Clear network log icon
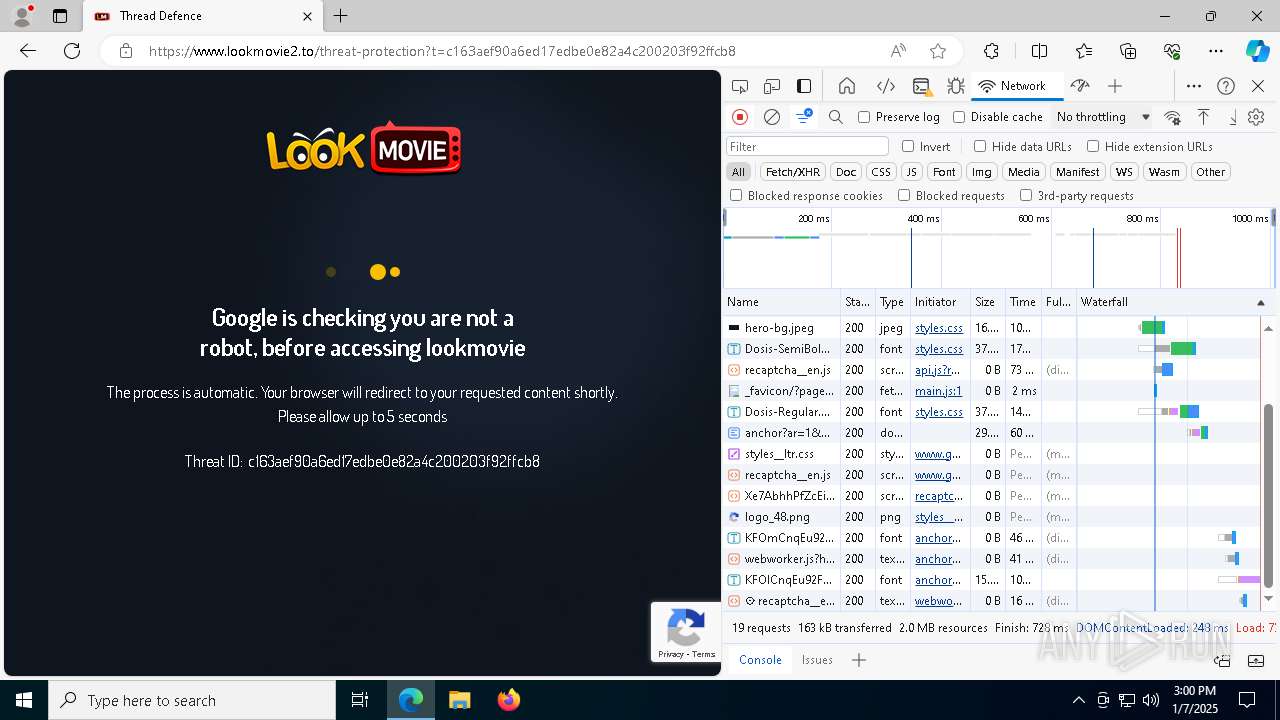This screenshot has height=720, width=1280. pyautogui.click(x=772, y=117)
